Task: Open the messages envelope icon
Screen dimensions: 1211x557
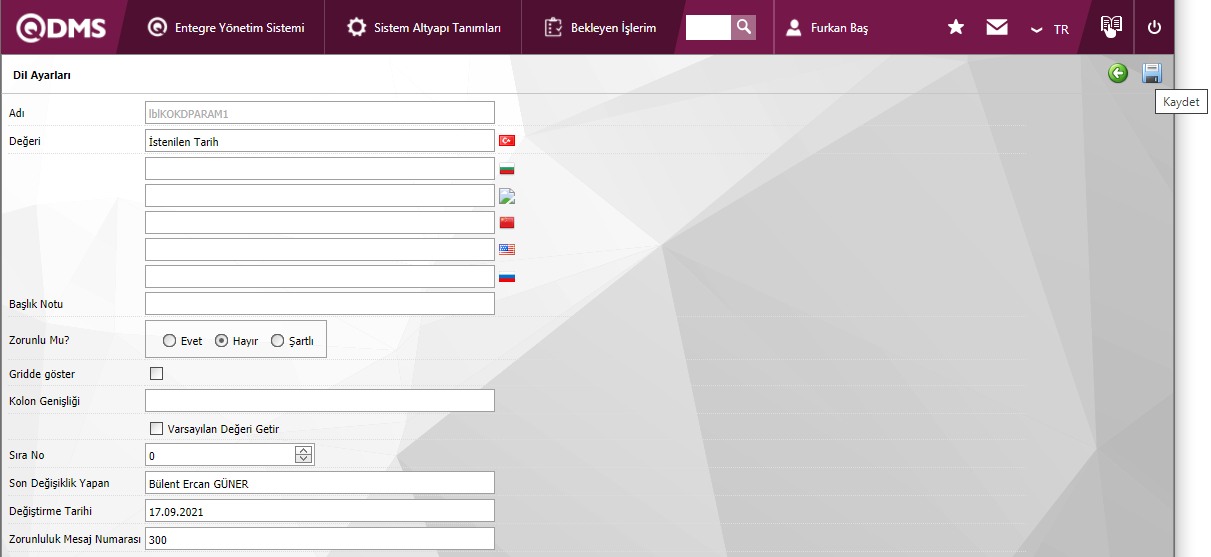Action: (x=997, y=28)
